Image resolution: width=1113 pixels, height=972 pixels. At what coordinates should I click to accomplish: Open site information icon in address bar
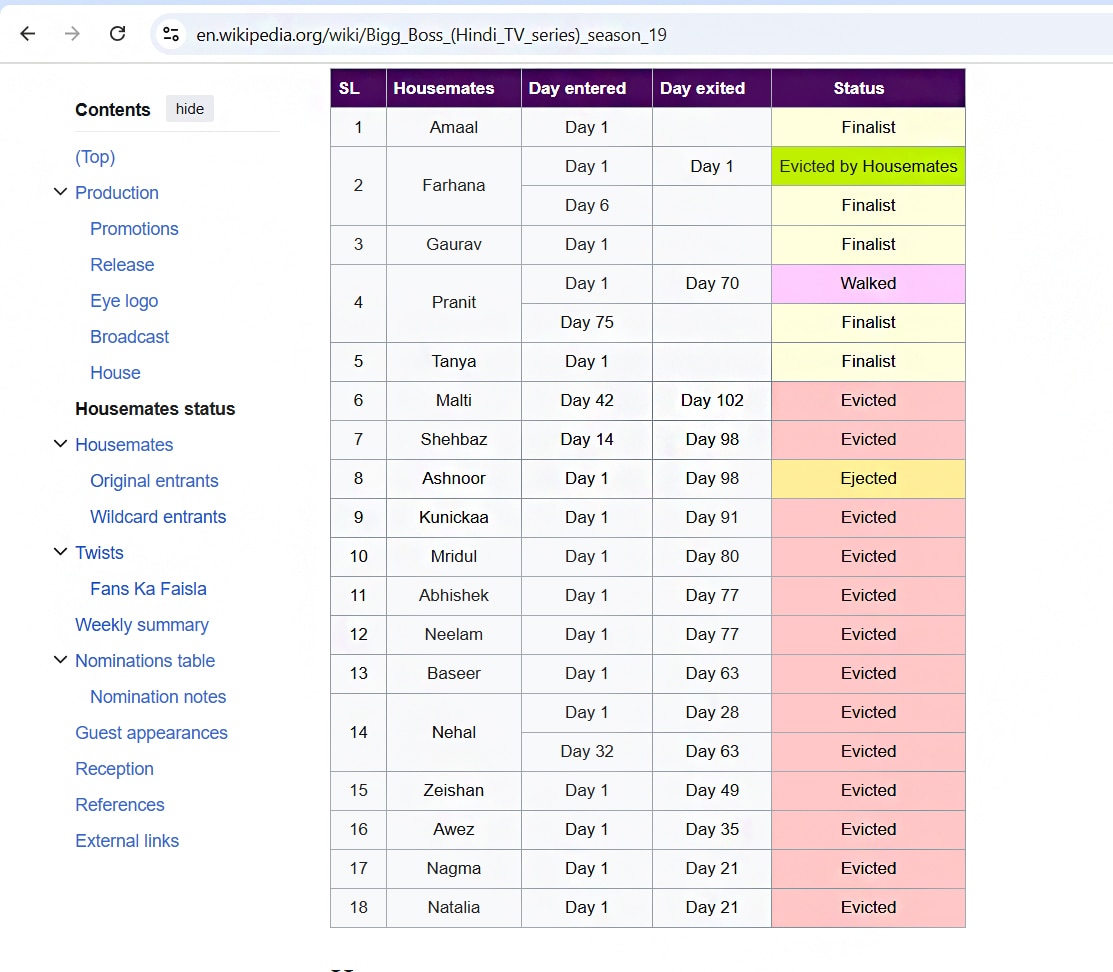(x=171, y=34)
